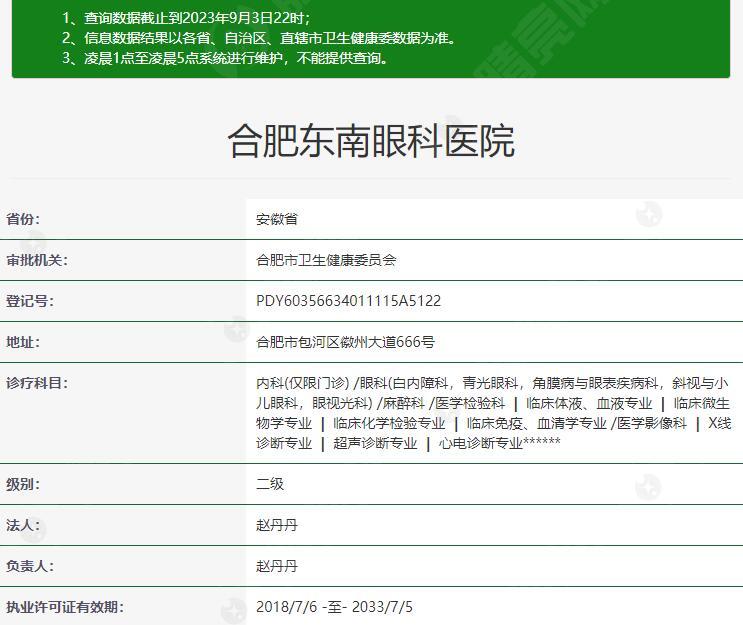Select 赵丹丹 in the 法人 row
Image resolution: width=743 pixels, height=625 pixels.
click(x=277, y=525)
